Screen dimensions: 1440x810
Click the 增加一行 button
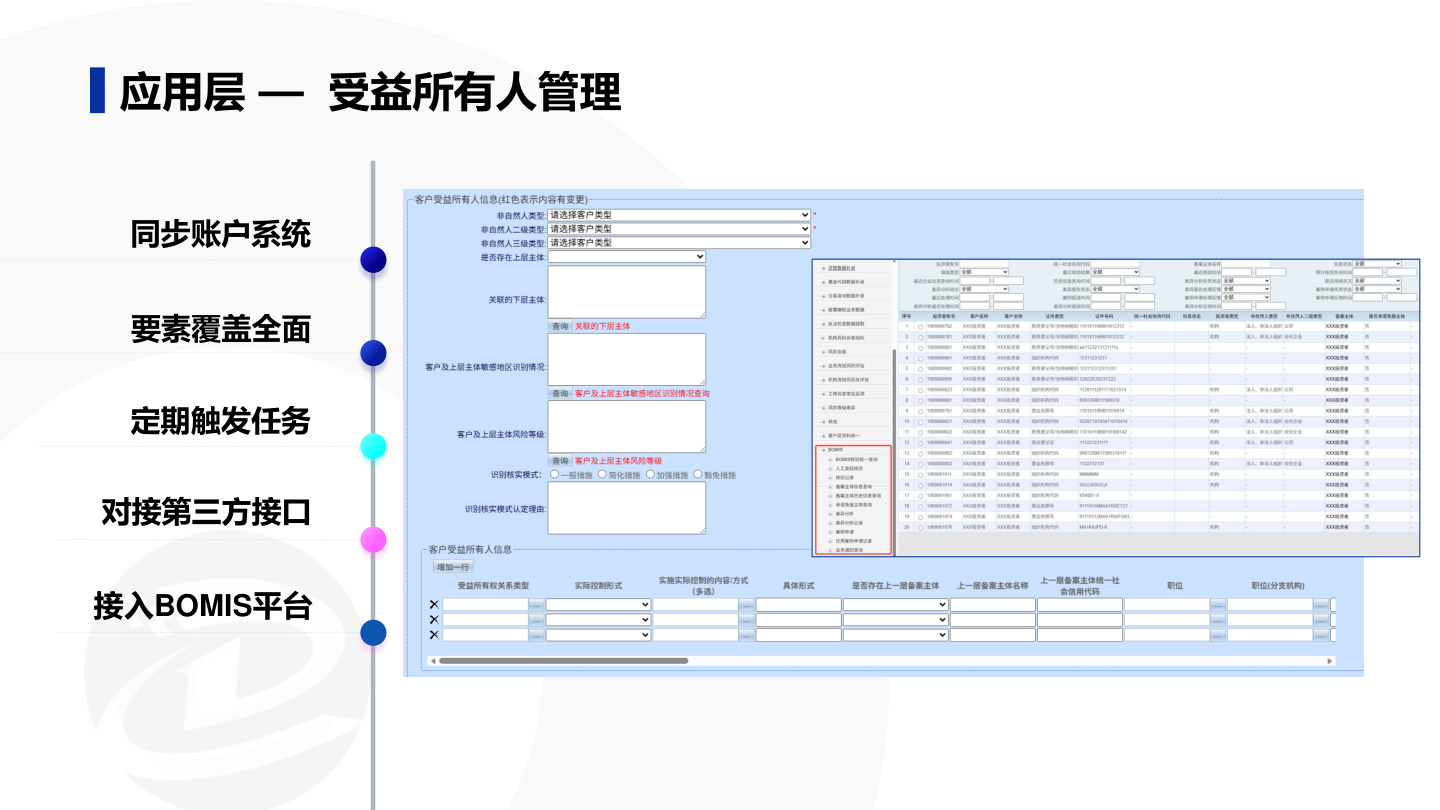(454, 567)
